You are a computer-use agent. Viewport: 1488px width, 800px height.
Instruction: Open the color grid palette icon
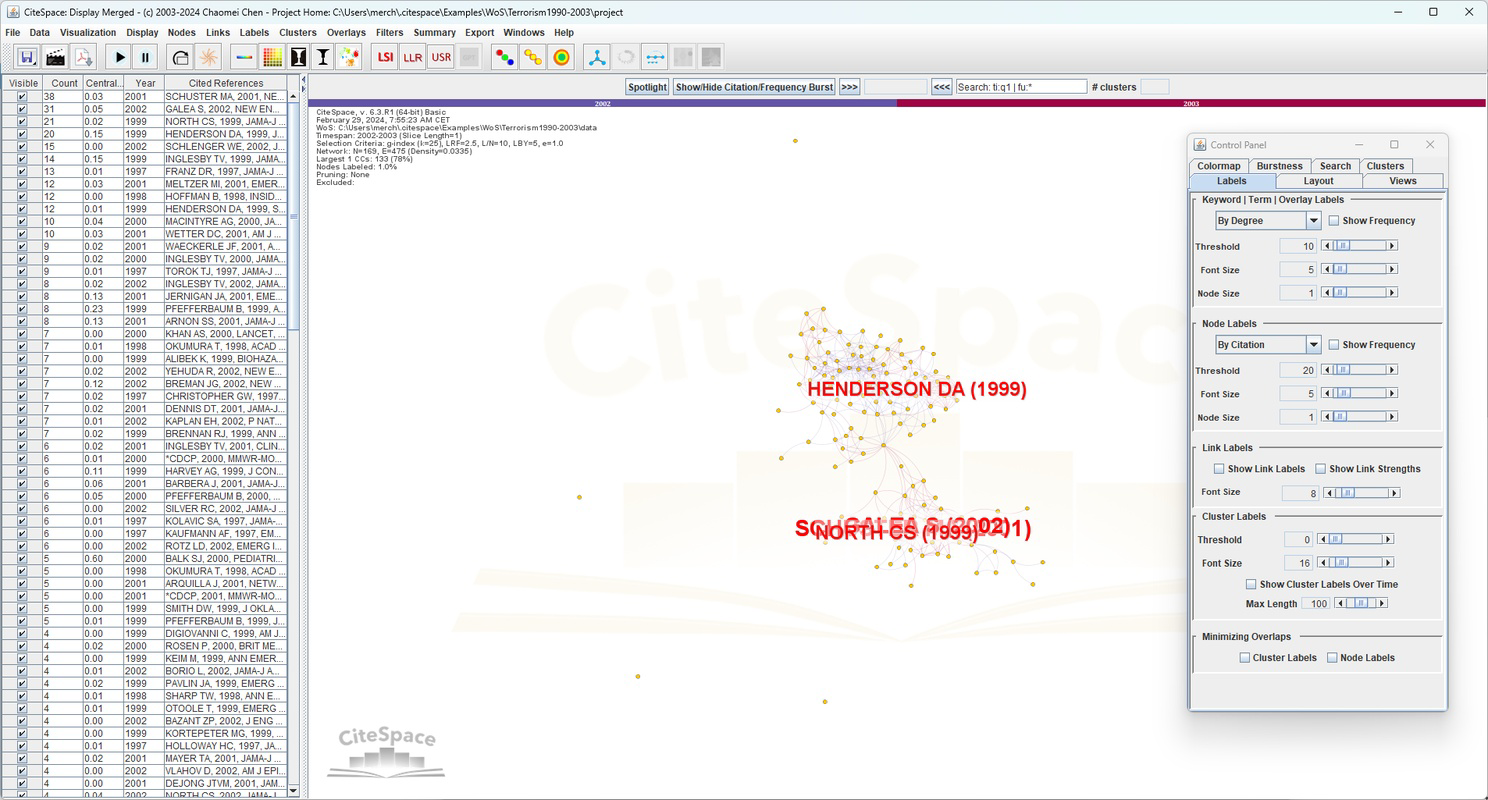(271, 57)
